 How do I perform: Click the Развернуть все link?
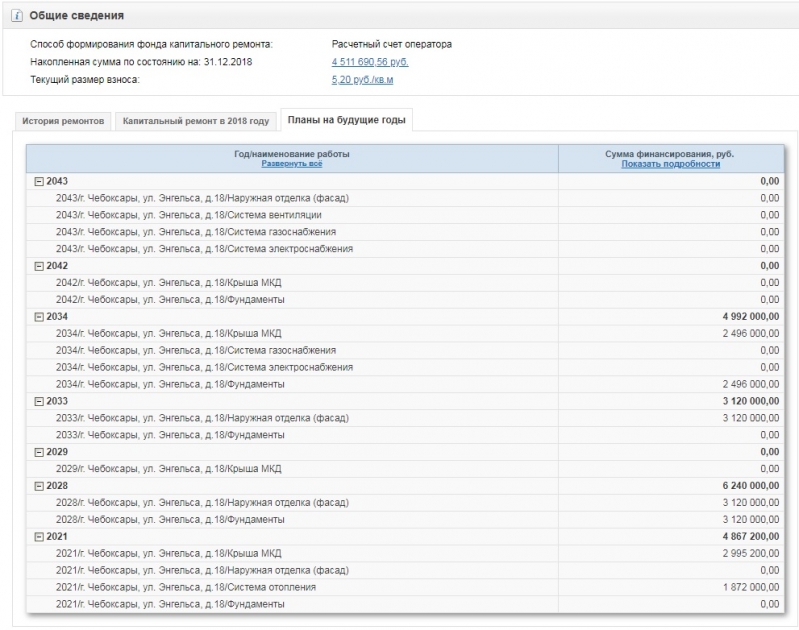pyautogui.click(x=291, y=164)
